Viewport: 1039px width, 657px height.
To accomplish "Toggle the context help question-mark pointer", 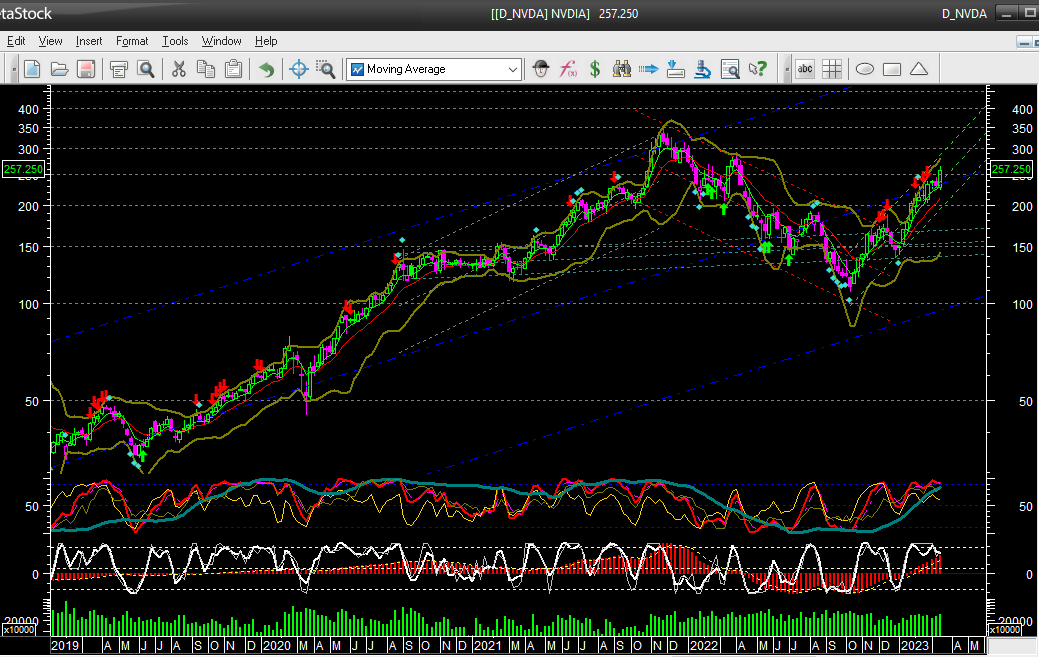I will [758, 69].
